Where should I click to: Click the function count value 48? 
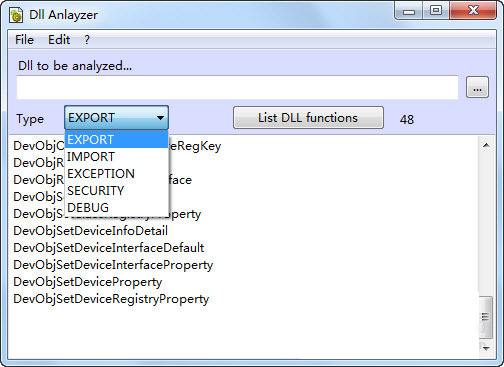coord(407,119)
